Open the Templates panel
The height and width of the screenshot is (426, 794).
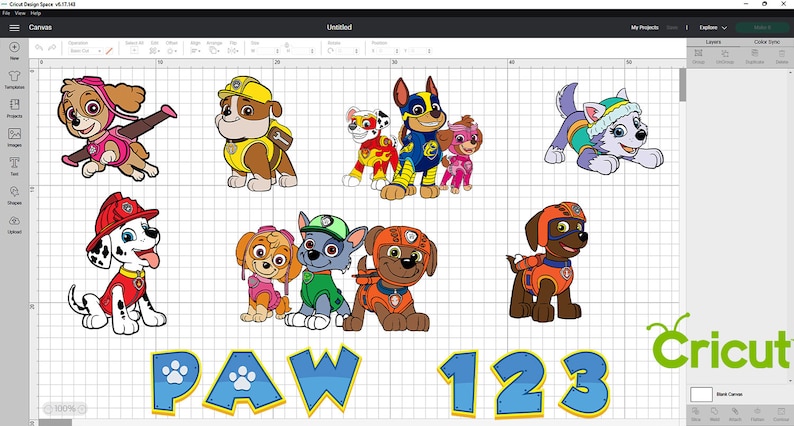(x=14, y=79)
